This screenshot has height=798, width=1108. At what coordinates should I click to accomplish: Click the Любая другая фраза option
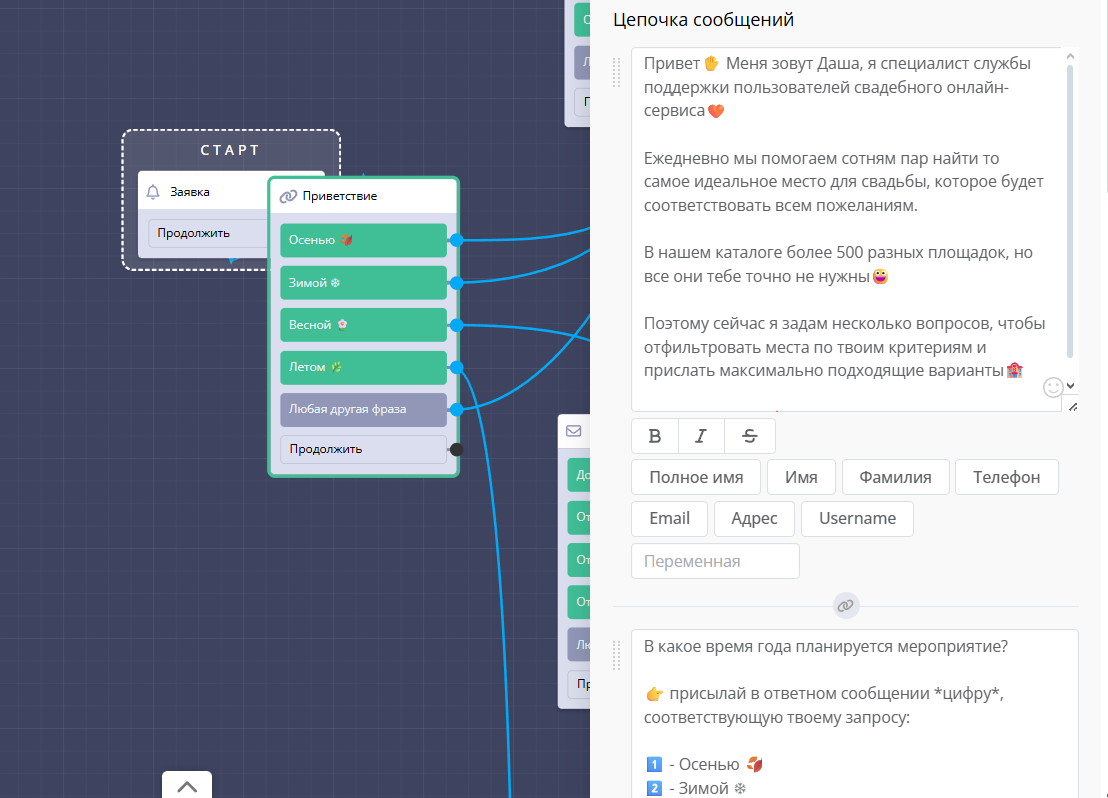tap(363, 409)
